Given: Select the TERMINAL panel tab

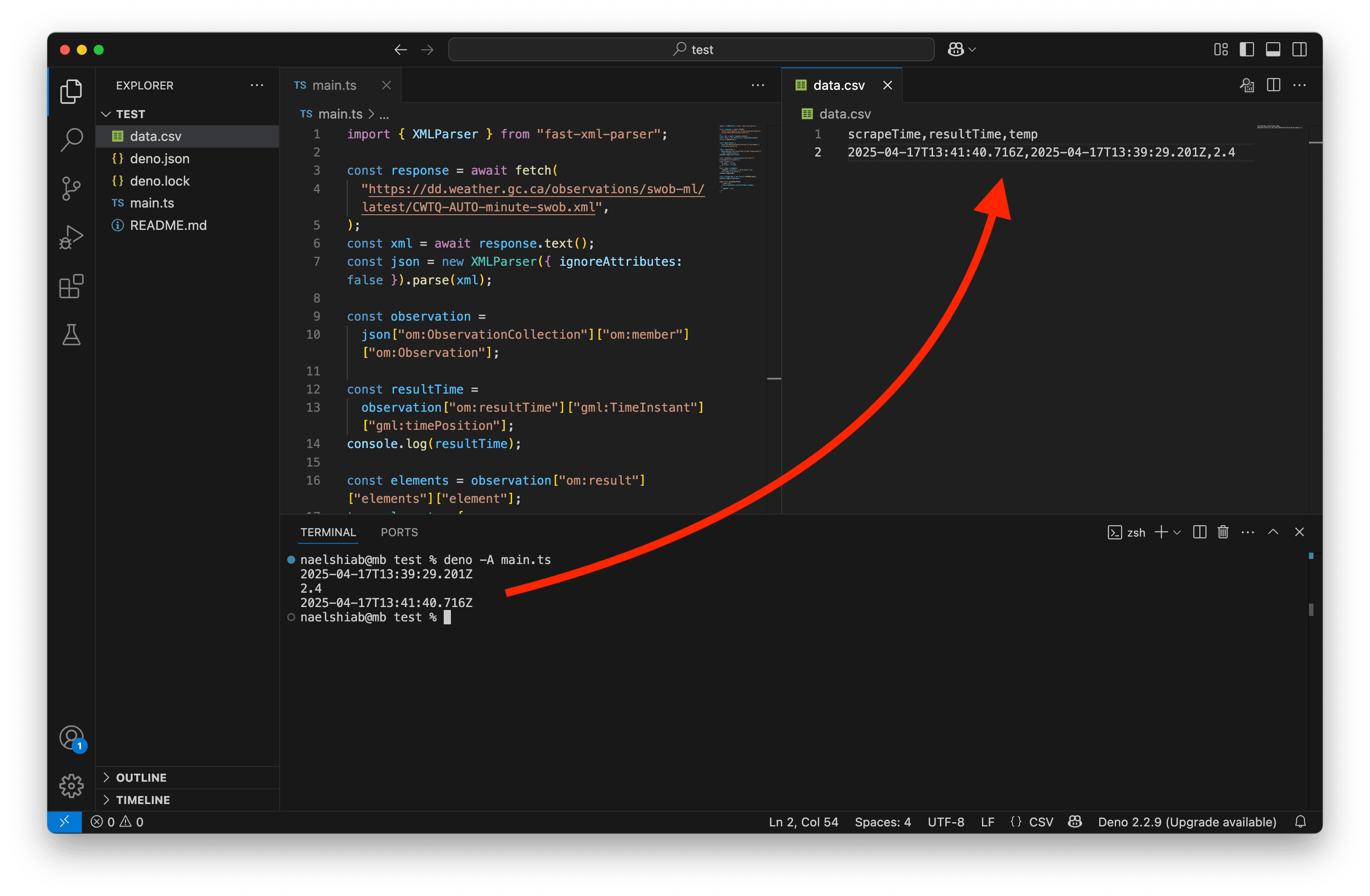Looking at the screenshot, I should click(328, 532).
